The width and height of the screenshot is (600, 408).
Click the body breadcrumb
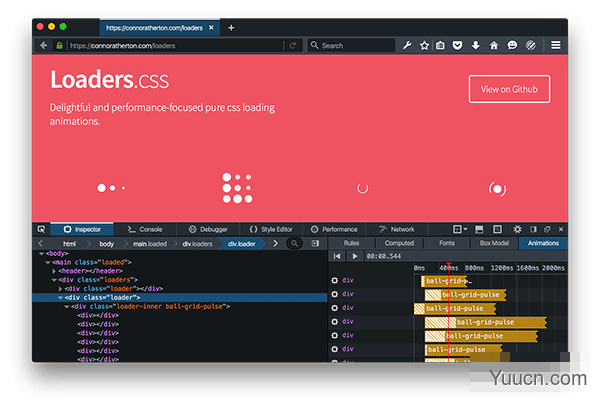[106, 244]
